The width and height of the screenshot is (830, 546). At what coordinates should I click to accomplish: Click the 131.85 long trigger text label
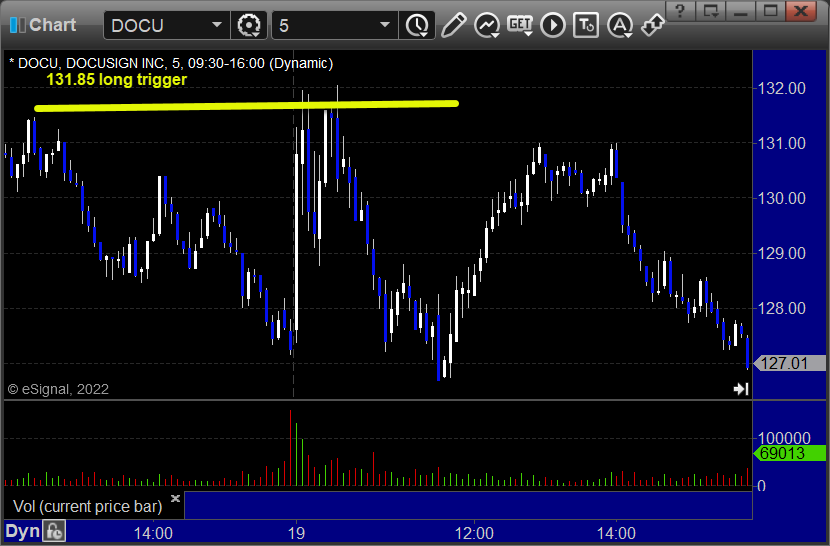point(116,79)
